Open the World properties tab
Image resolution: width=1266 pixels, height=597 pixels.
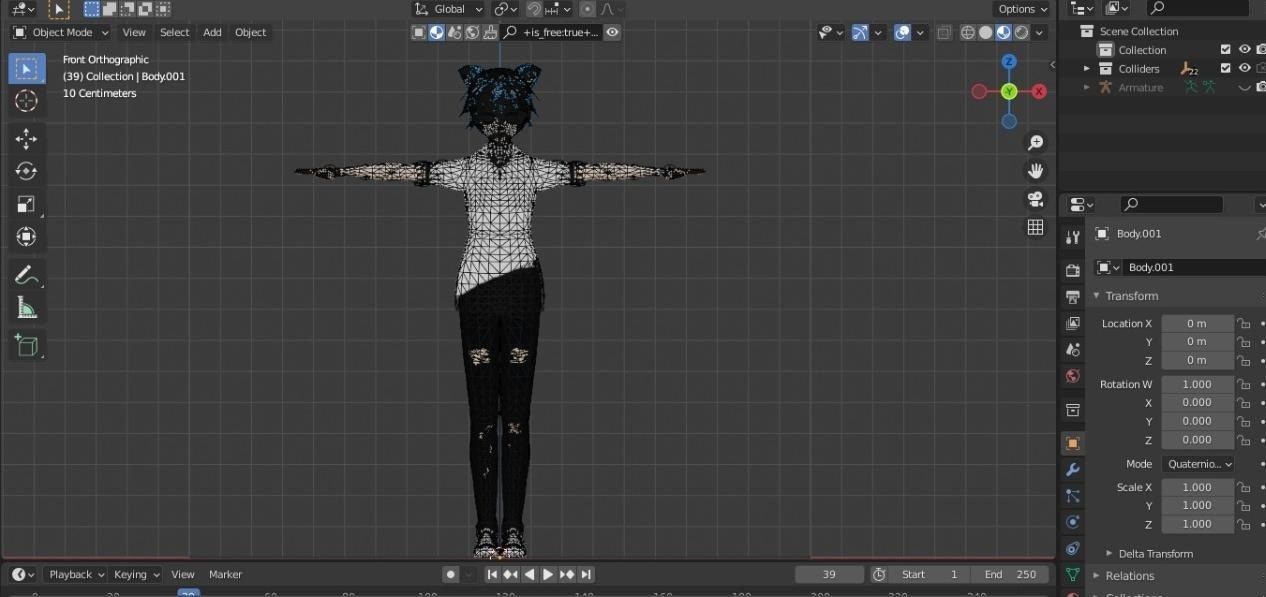(1073, 376)
